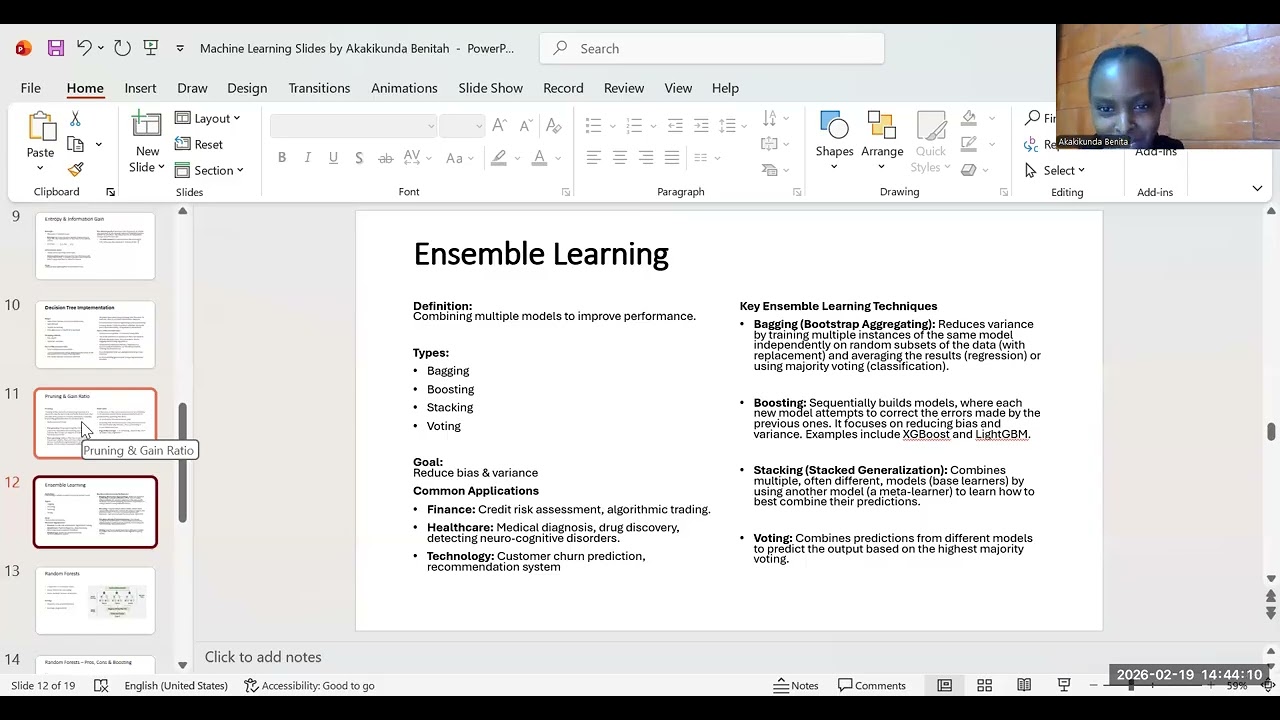This screenshot has width=1280, height=720.
Task: Expand Customize Quick Access Toolbar arrow
Action: [x=180, y=48]
